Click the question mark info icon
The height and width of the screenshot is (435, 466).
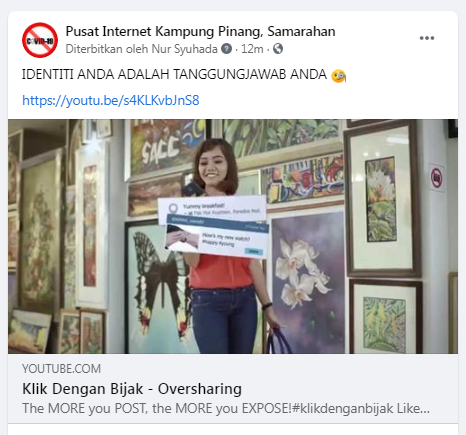(227, 49)
